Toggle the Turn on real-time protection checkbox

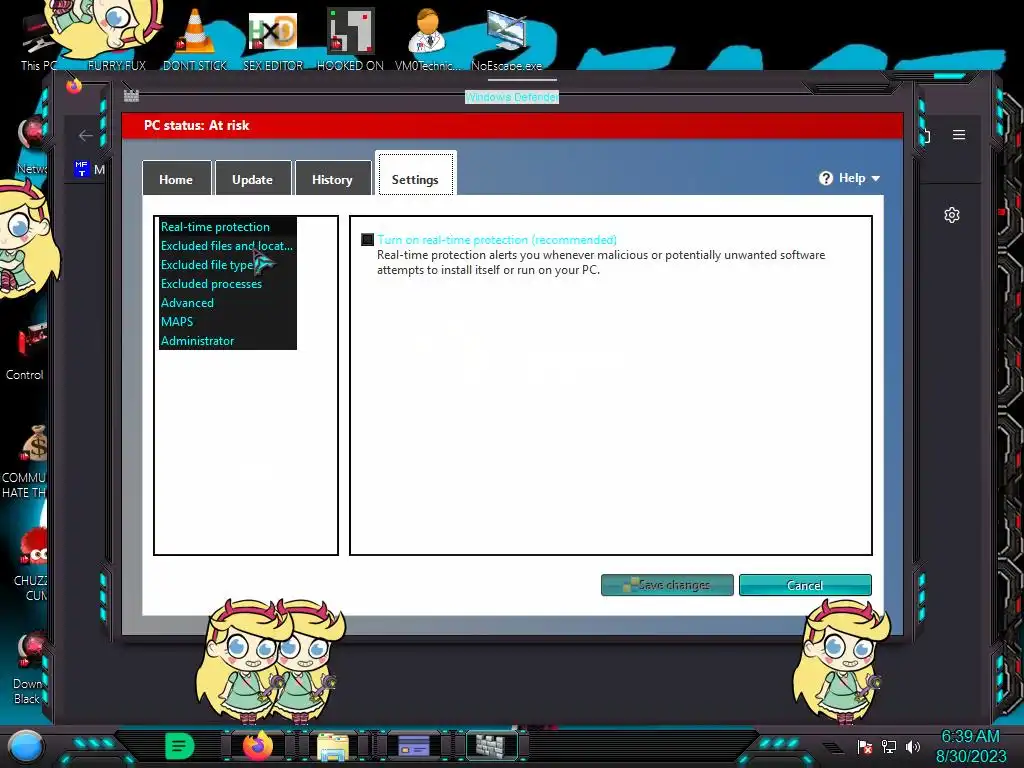tap(368, 240)
